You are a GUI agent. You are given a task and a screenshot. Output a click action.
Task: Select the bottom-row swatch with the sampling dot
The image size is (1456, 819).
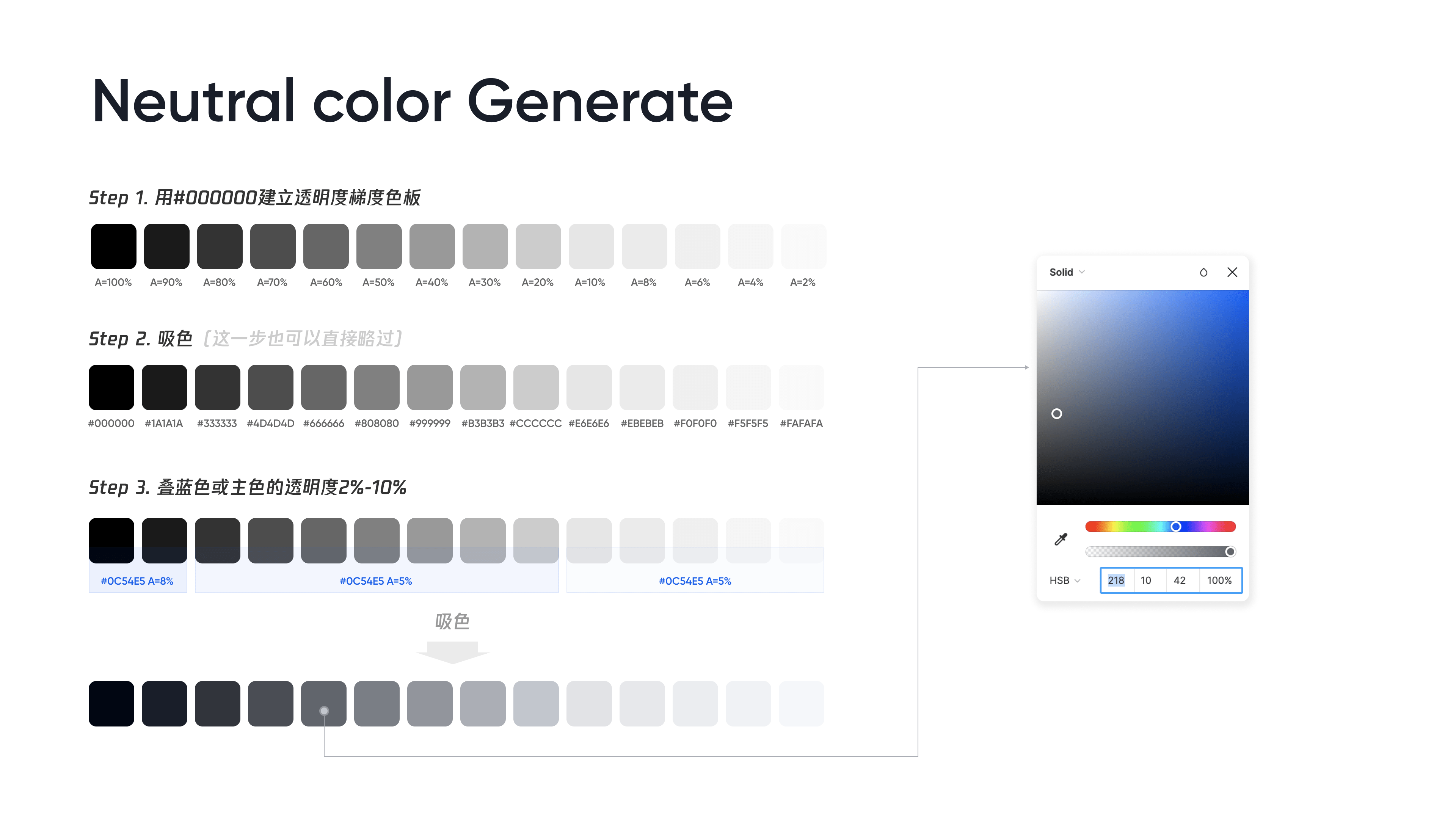click(323, 703)
